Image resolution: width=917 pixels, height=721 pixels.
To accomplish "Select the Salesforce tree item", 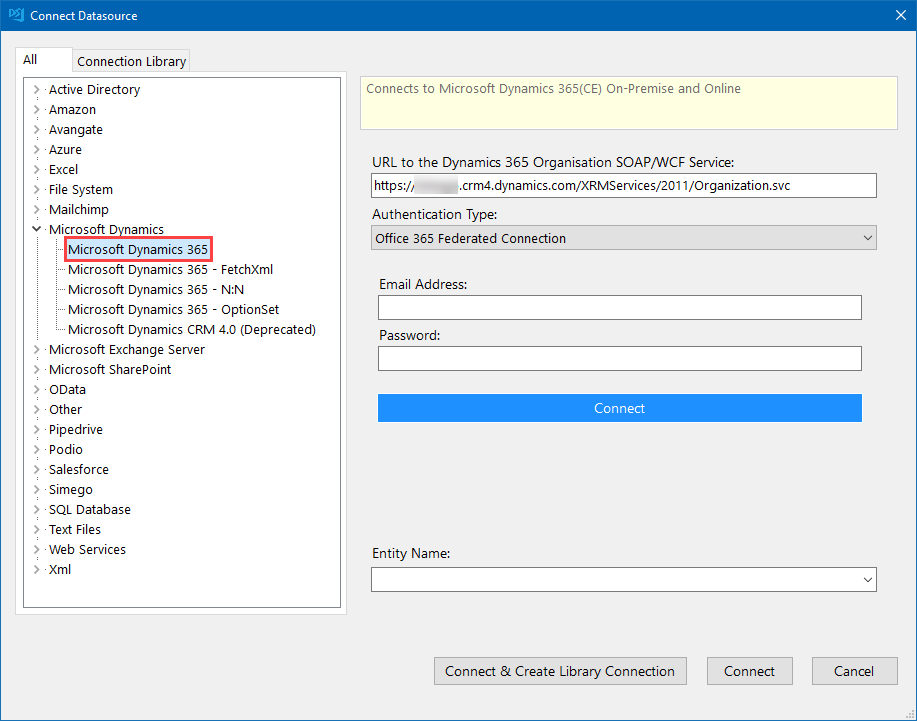I will click(x=78, y=470).
